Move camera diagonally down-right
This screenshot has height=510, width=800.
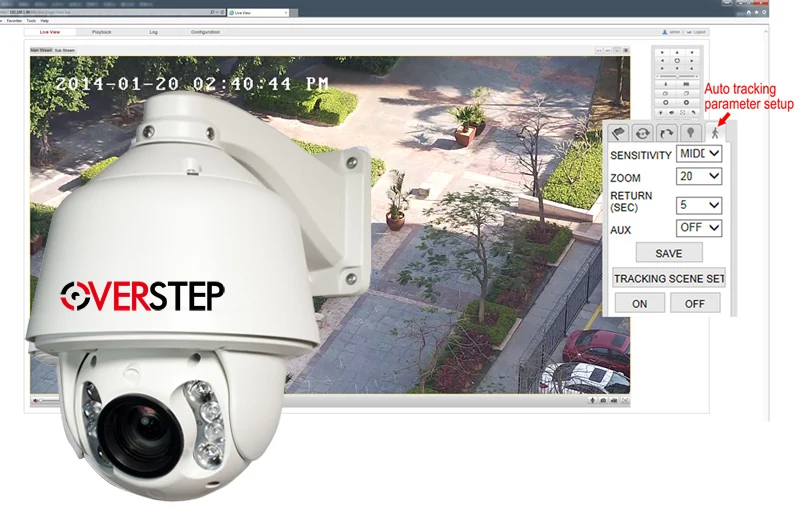coord(692,68)
